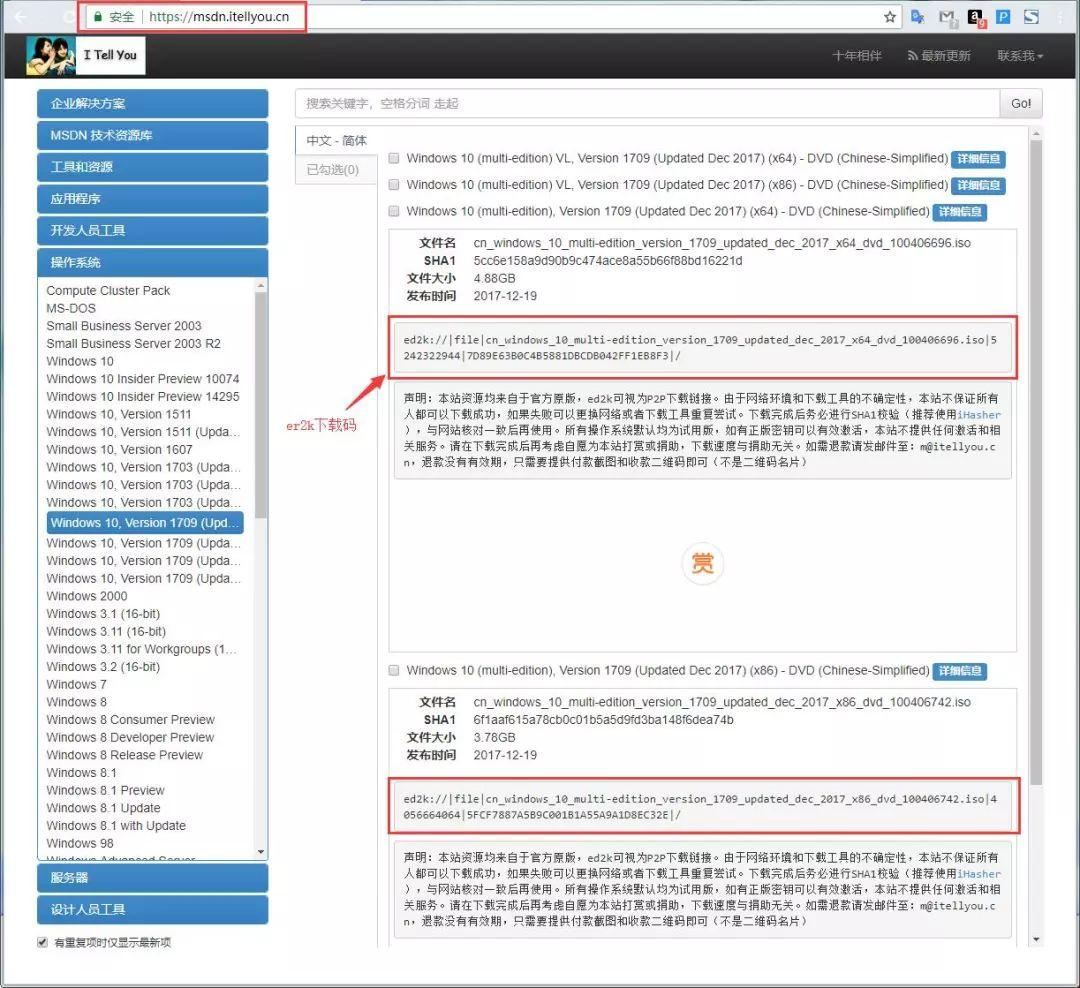Open iHasher link in second disclaimer
The width and height of the screenshot is (1080, 988).
coord(979,874)
